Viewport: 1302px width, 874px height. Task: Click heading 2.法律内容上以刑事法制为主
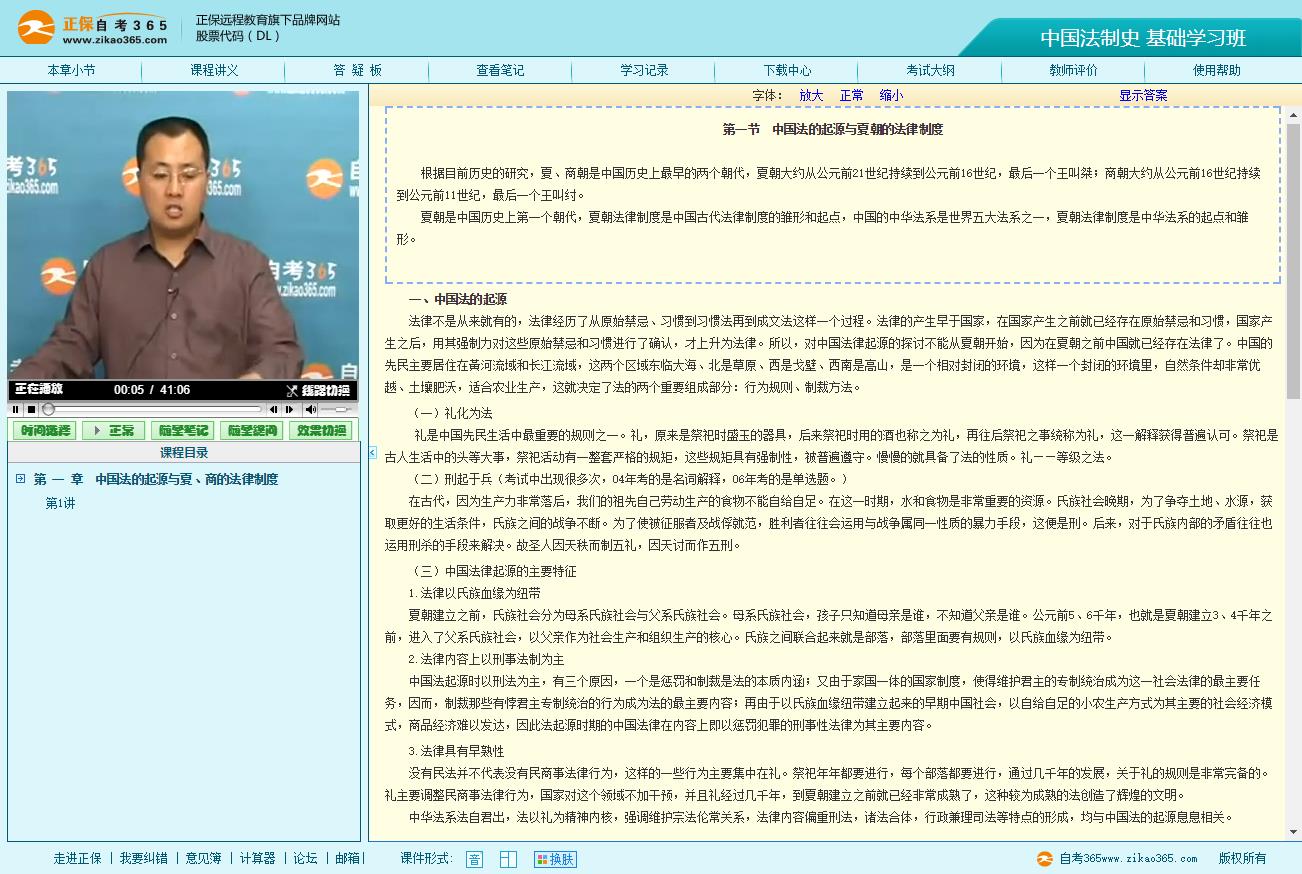pos(486,659)
